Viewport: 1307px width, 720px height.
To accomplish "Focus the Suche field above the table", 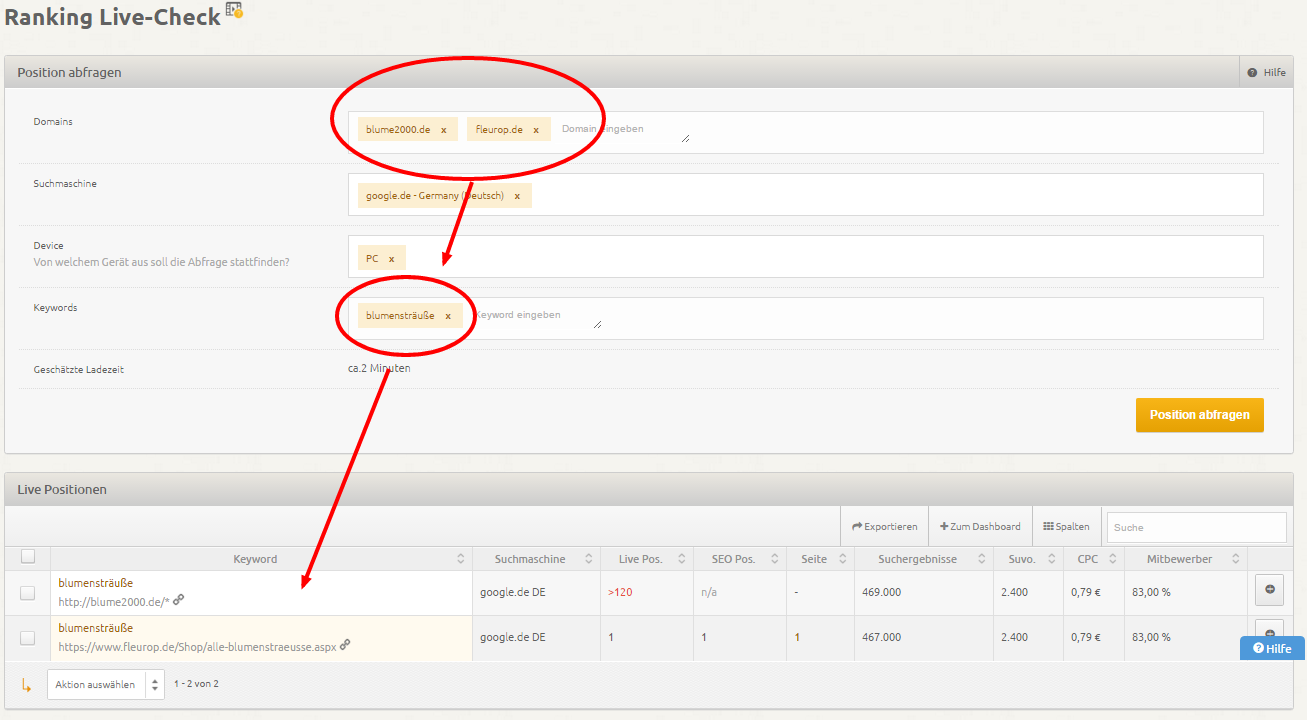I will 1196,527.
